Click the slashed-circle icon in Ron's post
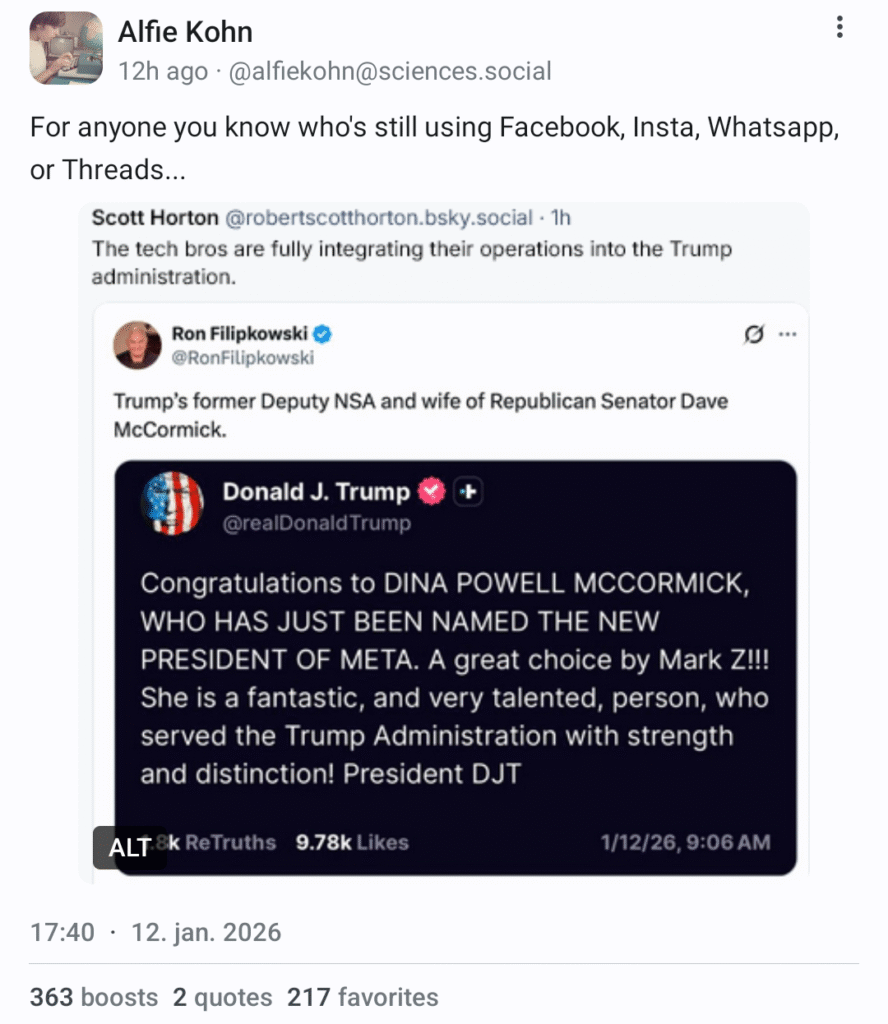Viewport: 888px width, 1024px height. [x=754, y=335]
